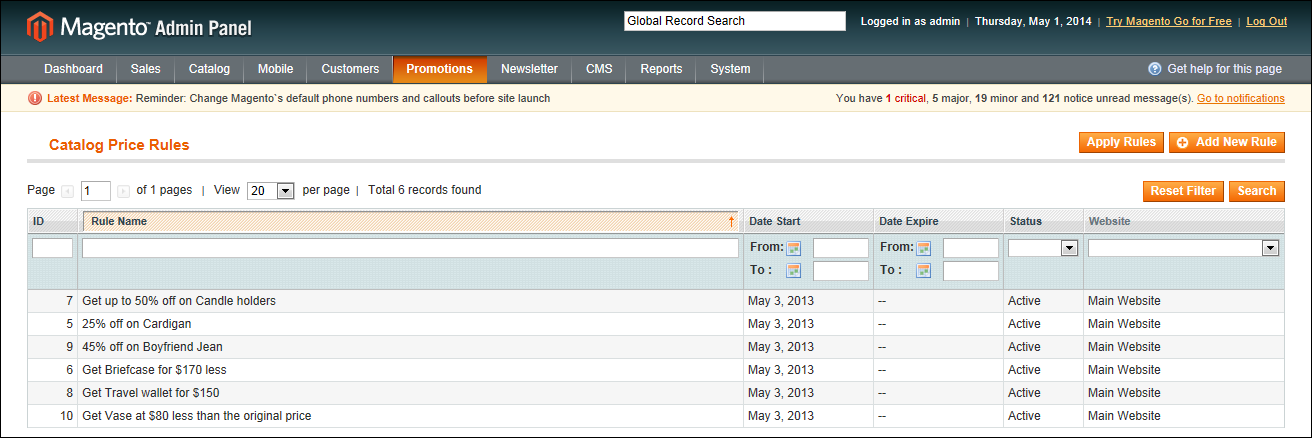Click ID cell 7
This screenshot has height=438, width=1312.
tap(70, 301)
